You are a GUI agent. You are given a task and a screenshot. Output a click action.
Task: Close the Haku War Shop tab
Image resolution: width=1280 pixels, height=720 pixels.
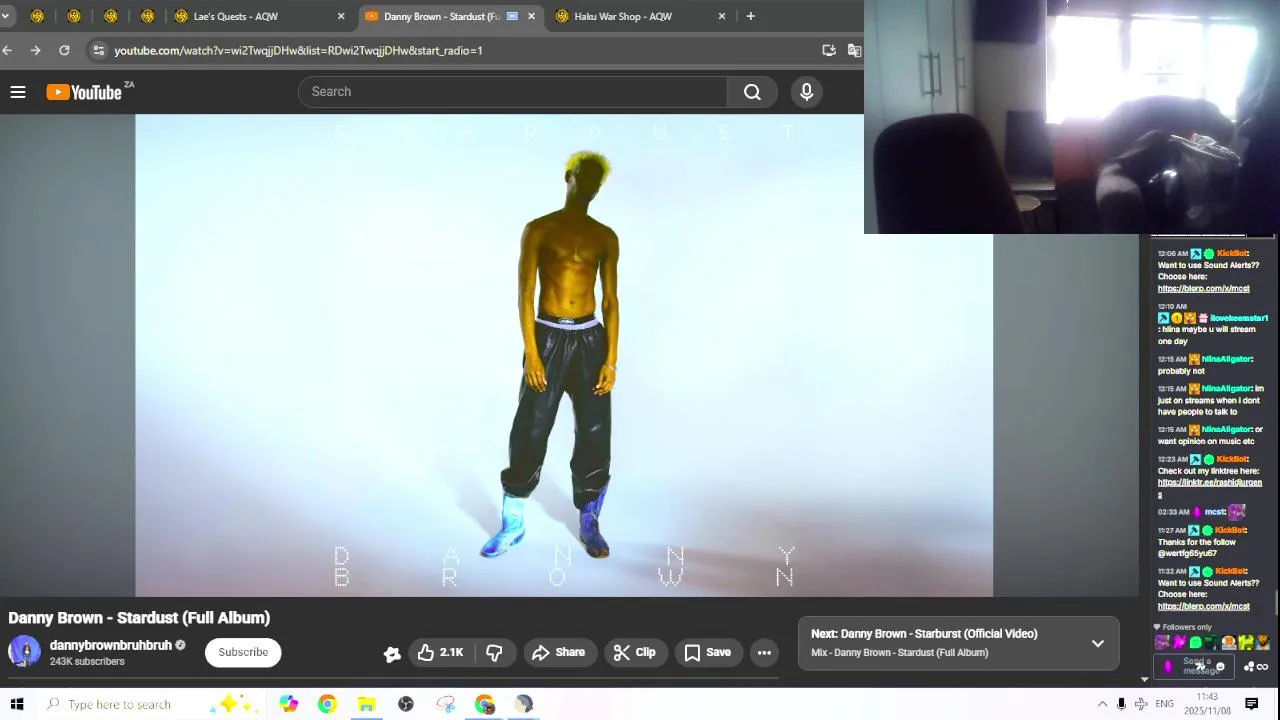pos(722,16)
